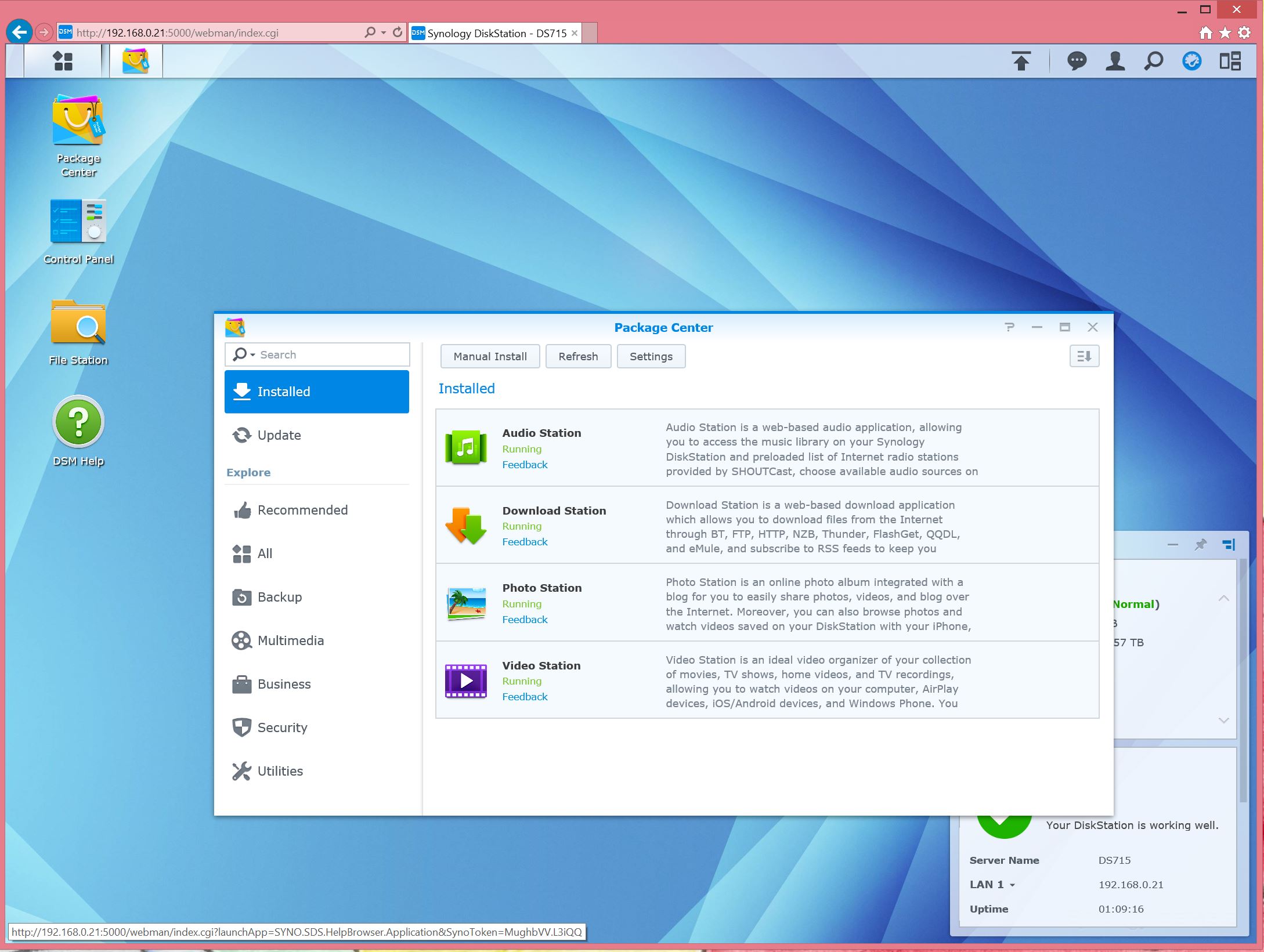Viewport: 1264px width, 952px height.
Task: Collapse the storage widget chevron up
Action: pyautogui.click(x=1223, y=598)
